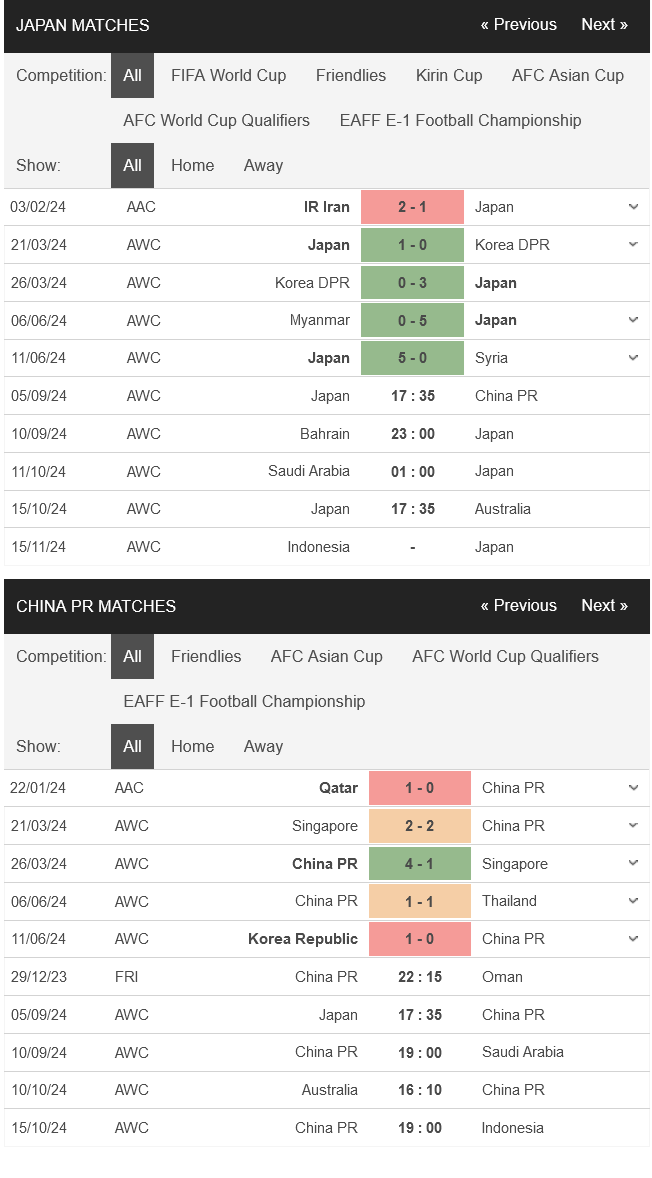Select Friendlies filter in China PR matches
The width and height of the screenshot is (652, 1178).
point(206,657)
